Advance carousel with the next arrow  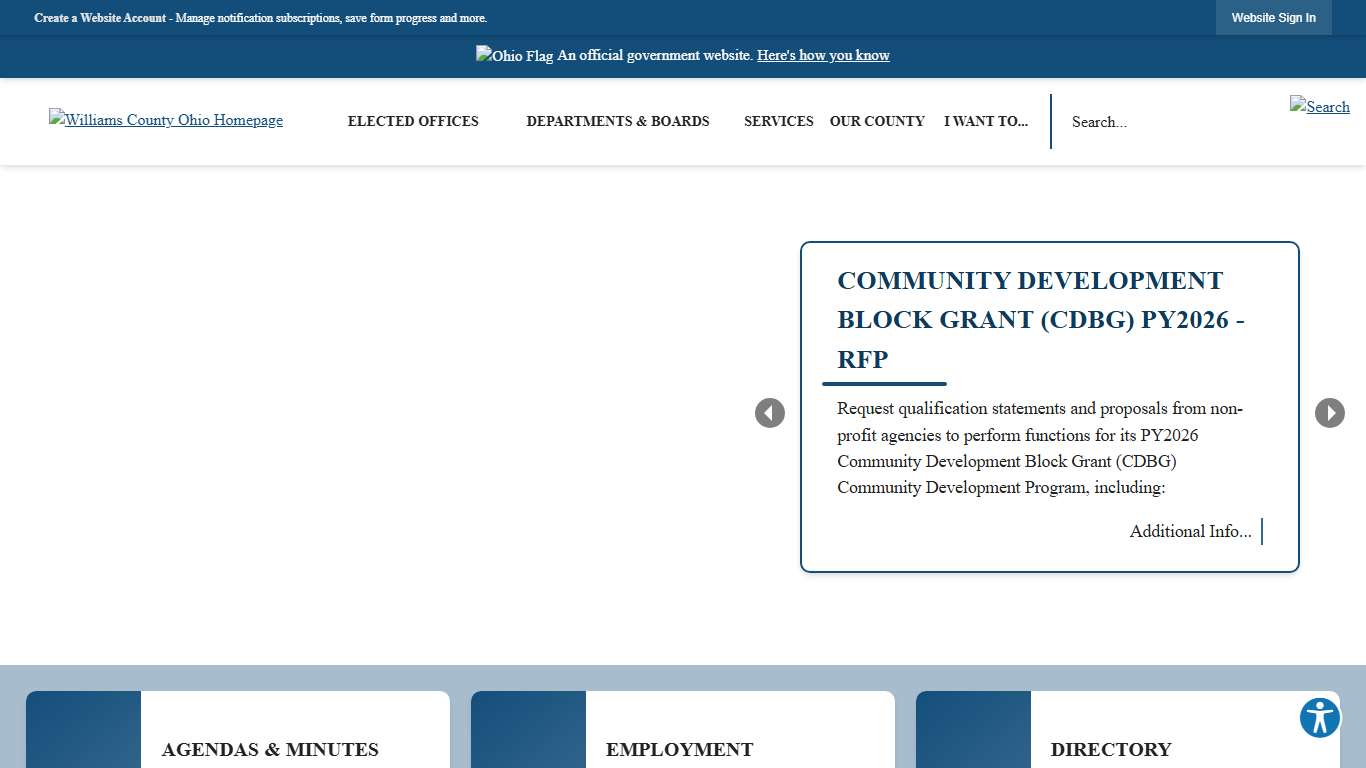coord(1330,412)
